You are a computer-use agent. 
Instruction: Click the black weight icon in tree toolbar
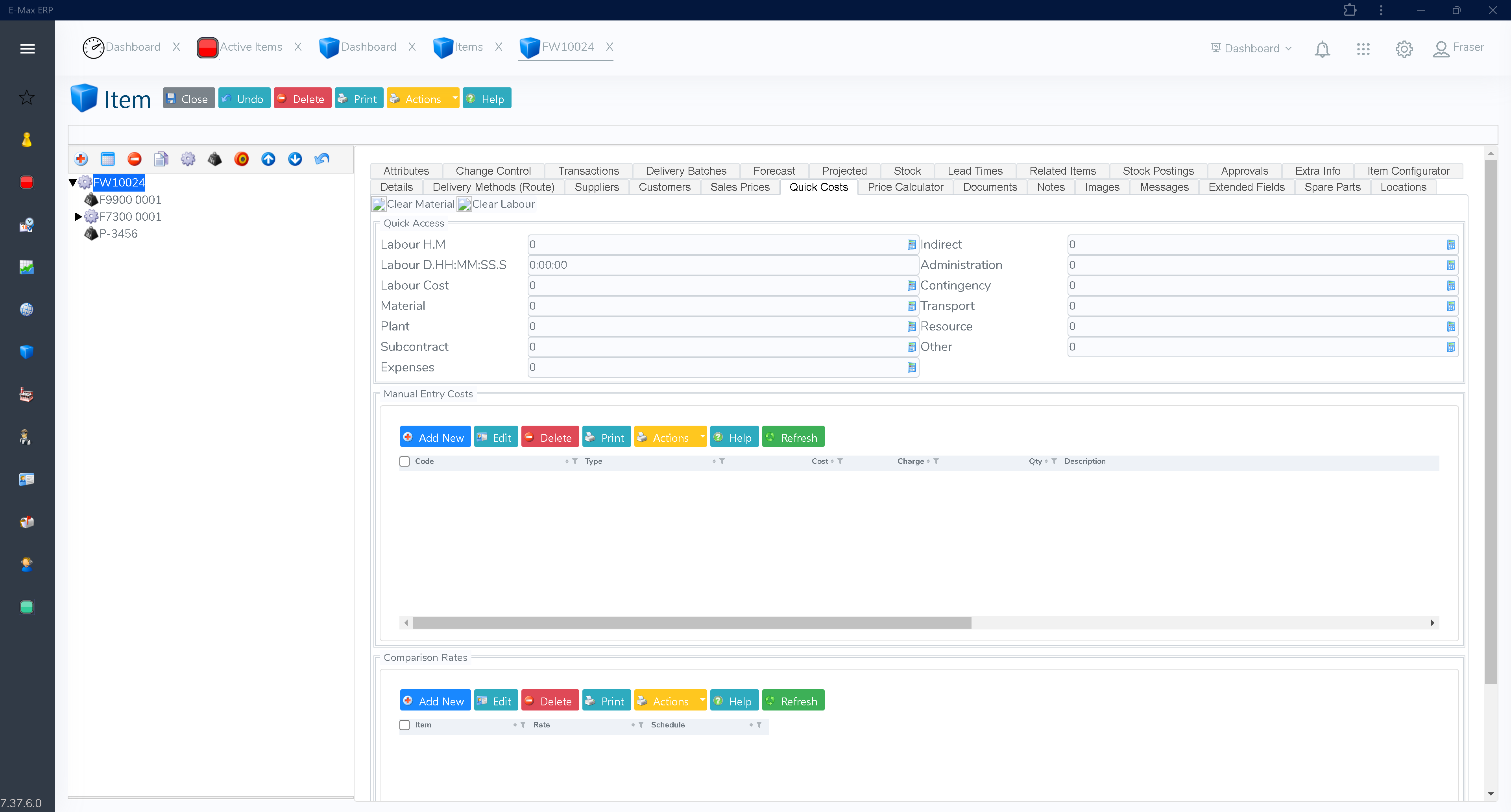point(215,159)
